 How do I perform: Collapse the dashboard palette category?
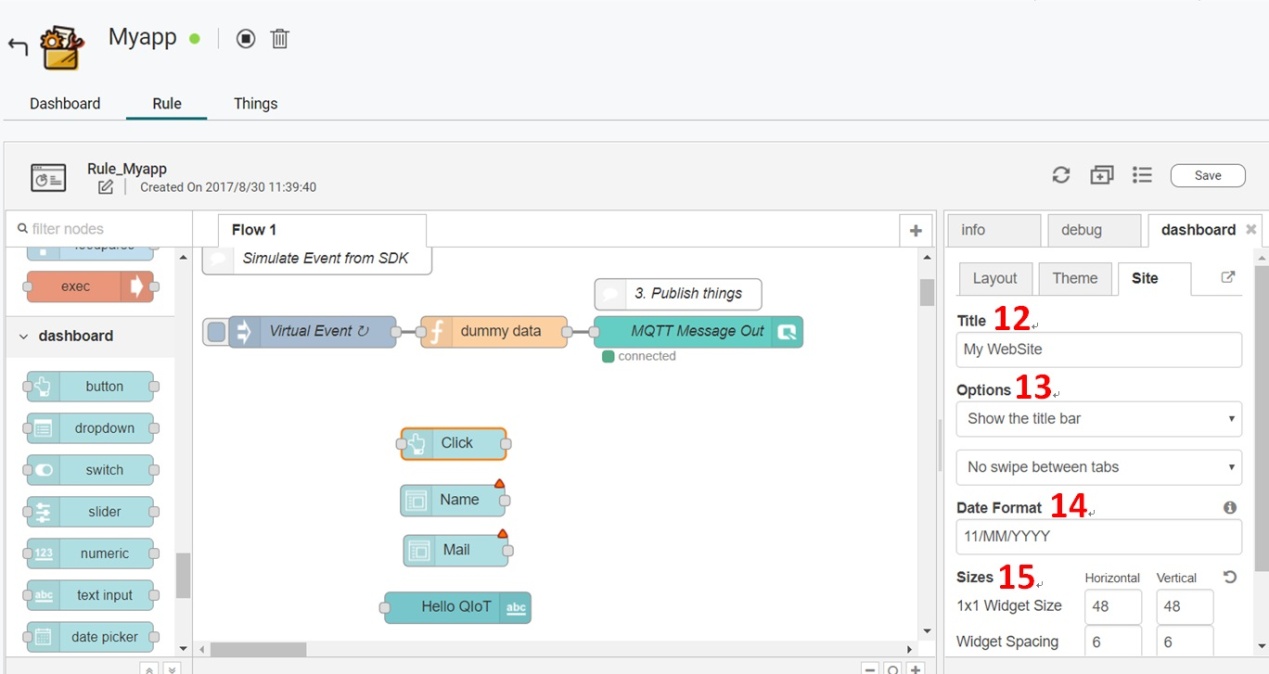[24, 336]
